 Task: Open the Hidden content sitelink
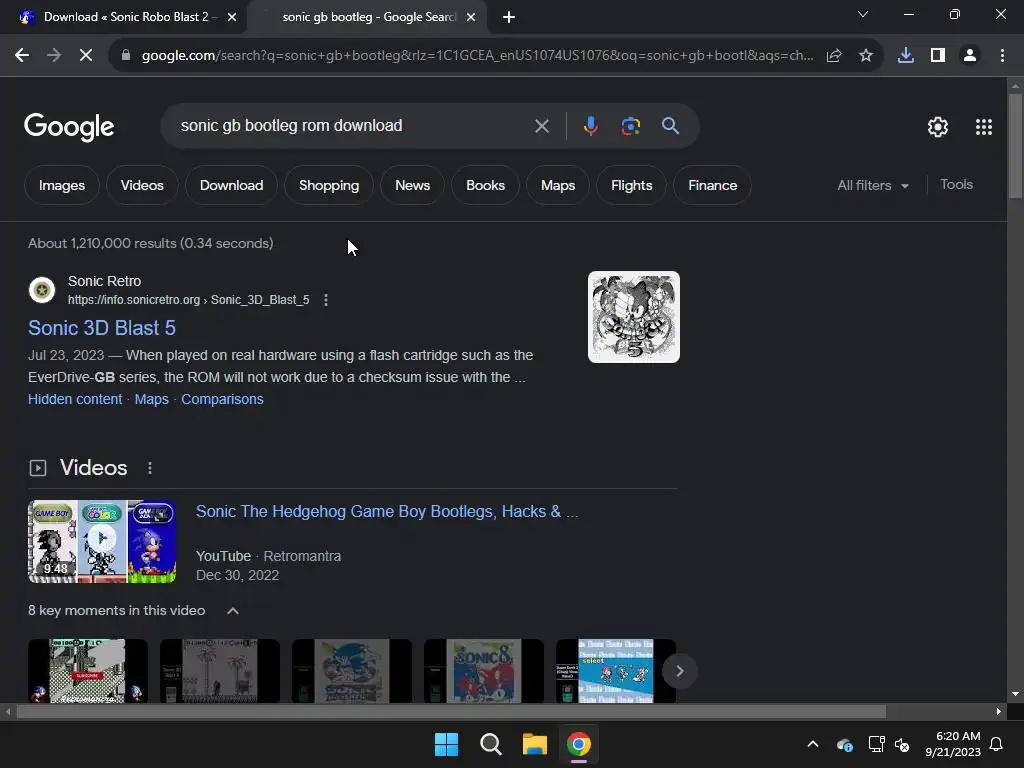tap(75, 399)
